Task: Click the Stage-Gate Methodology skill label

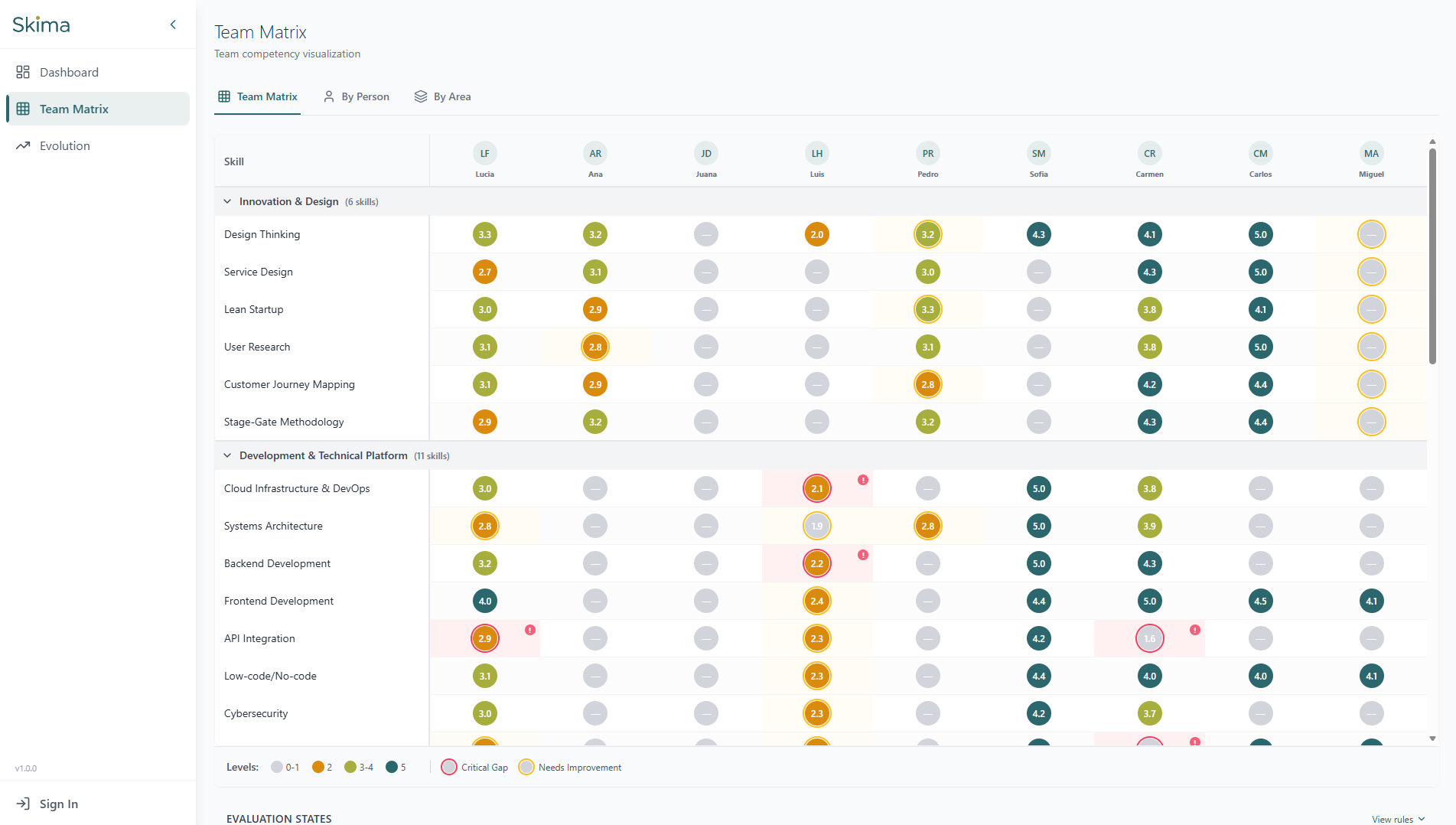Action: pos(284,422)
